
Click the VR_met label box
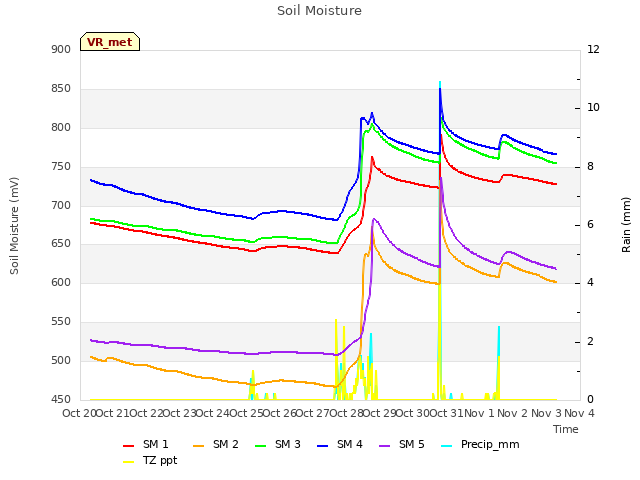coord(110,42)
